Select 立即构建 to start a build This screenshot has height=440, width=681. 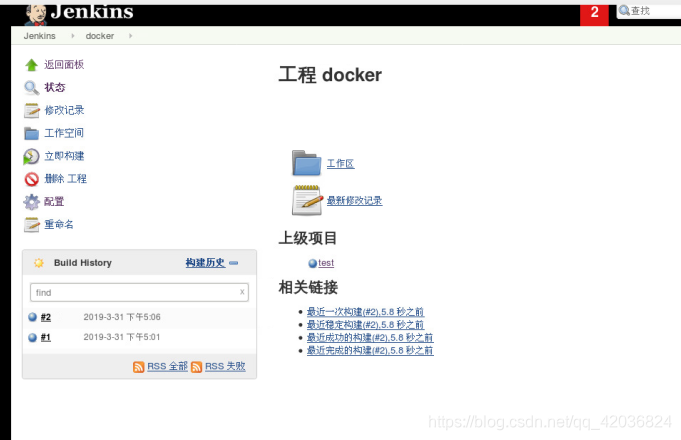[x=64, y=156]
